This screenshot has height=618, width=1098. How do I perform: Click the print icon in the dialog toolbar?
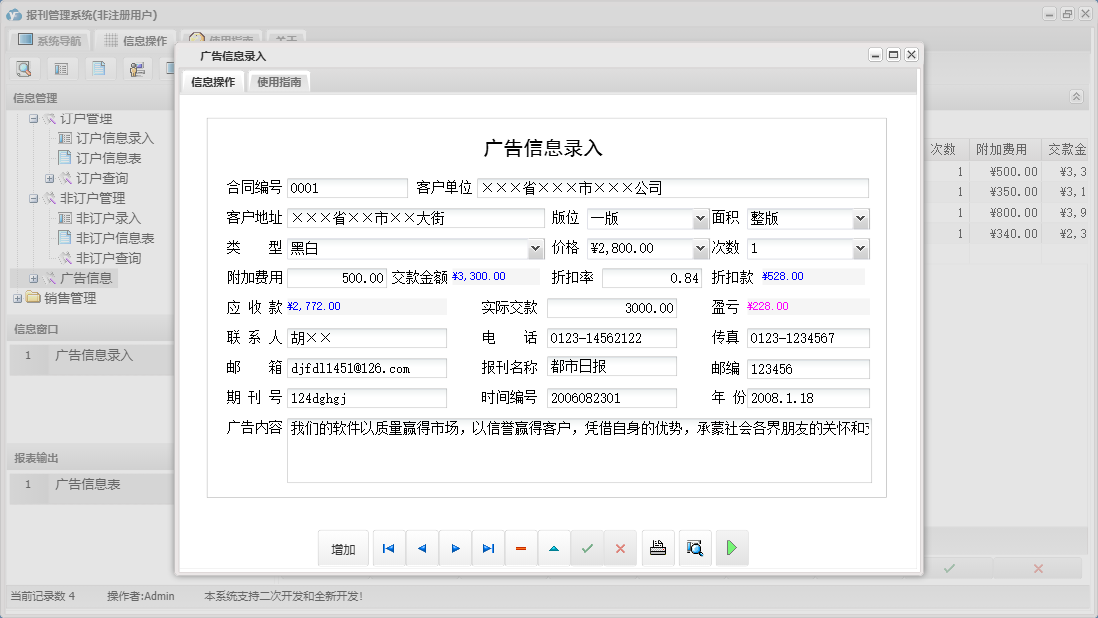pyautogui.click(x=658, y=547)
